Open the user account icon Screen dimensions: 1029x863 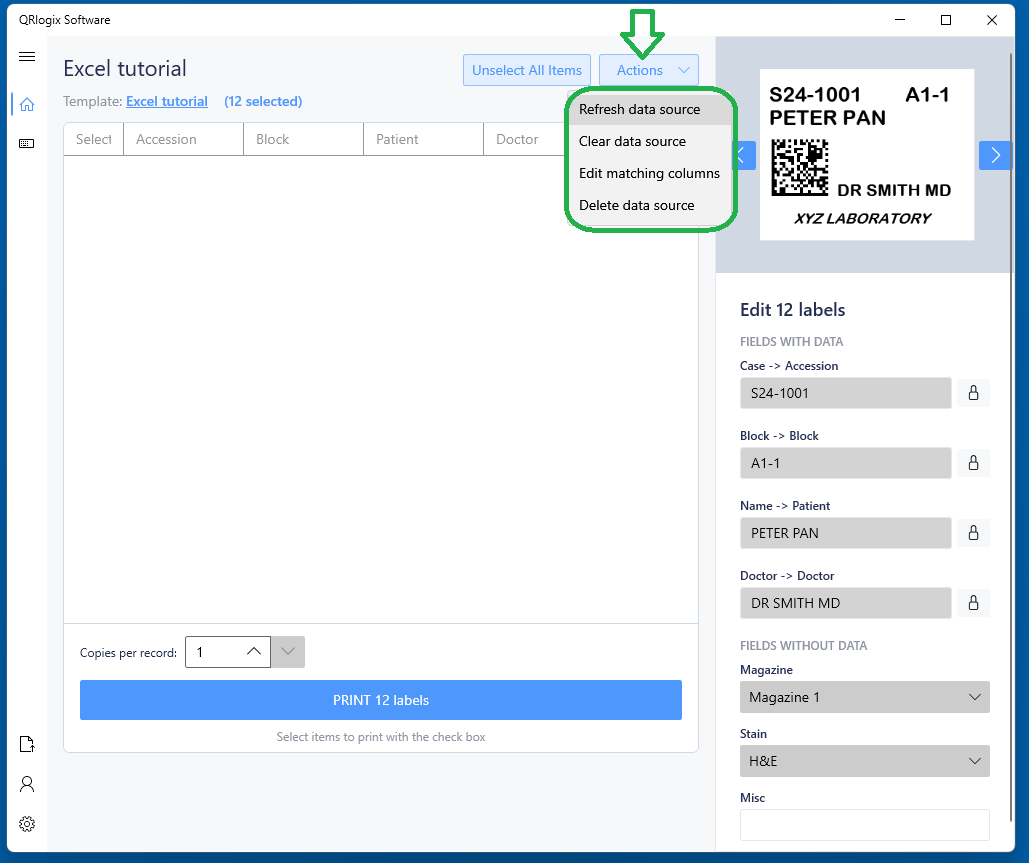pos(27,784)
